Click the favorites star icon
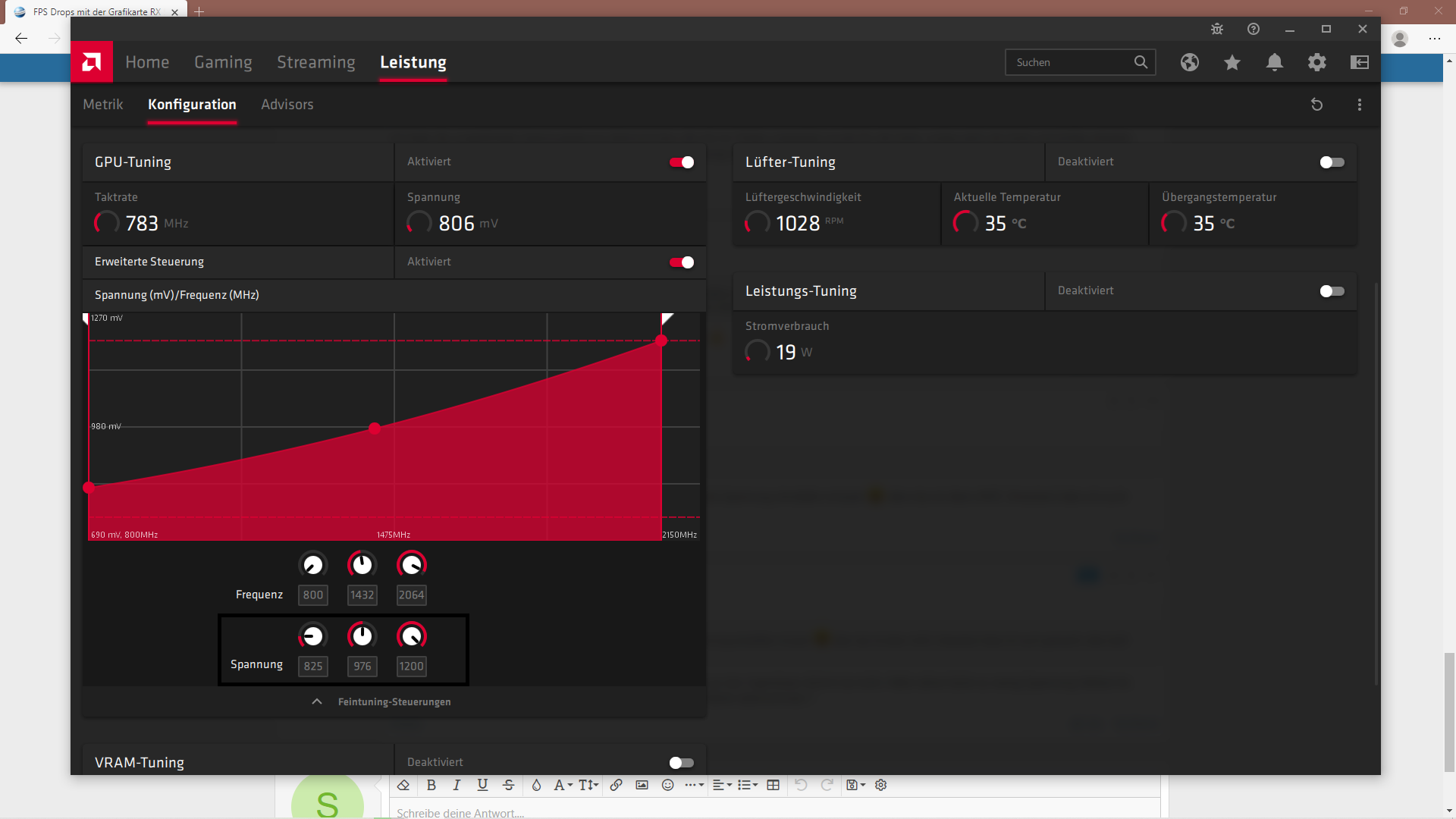 click(x=1232, y=62)
